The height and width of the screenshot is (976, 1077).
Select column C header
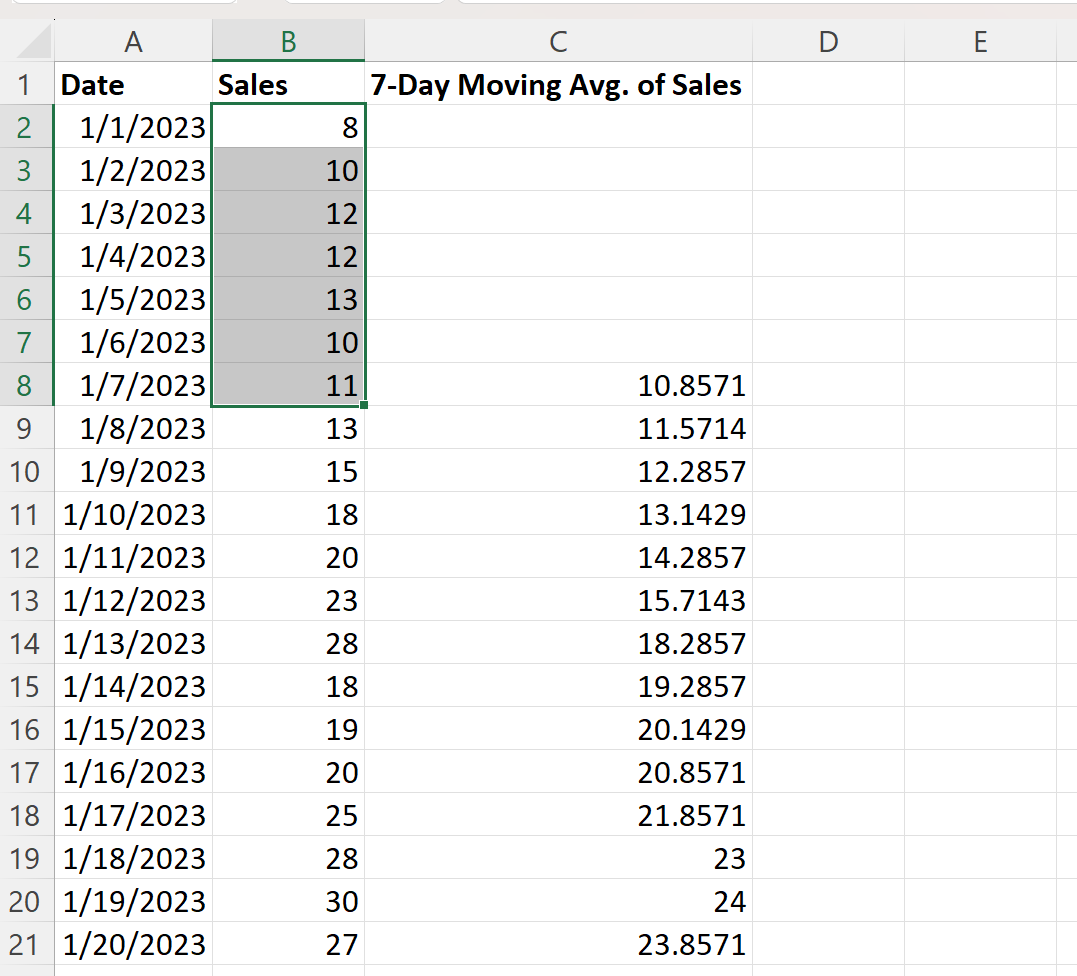tap(558, 42)
